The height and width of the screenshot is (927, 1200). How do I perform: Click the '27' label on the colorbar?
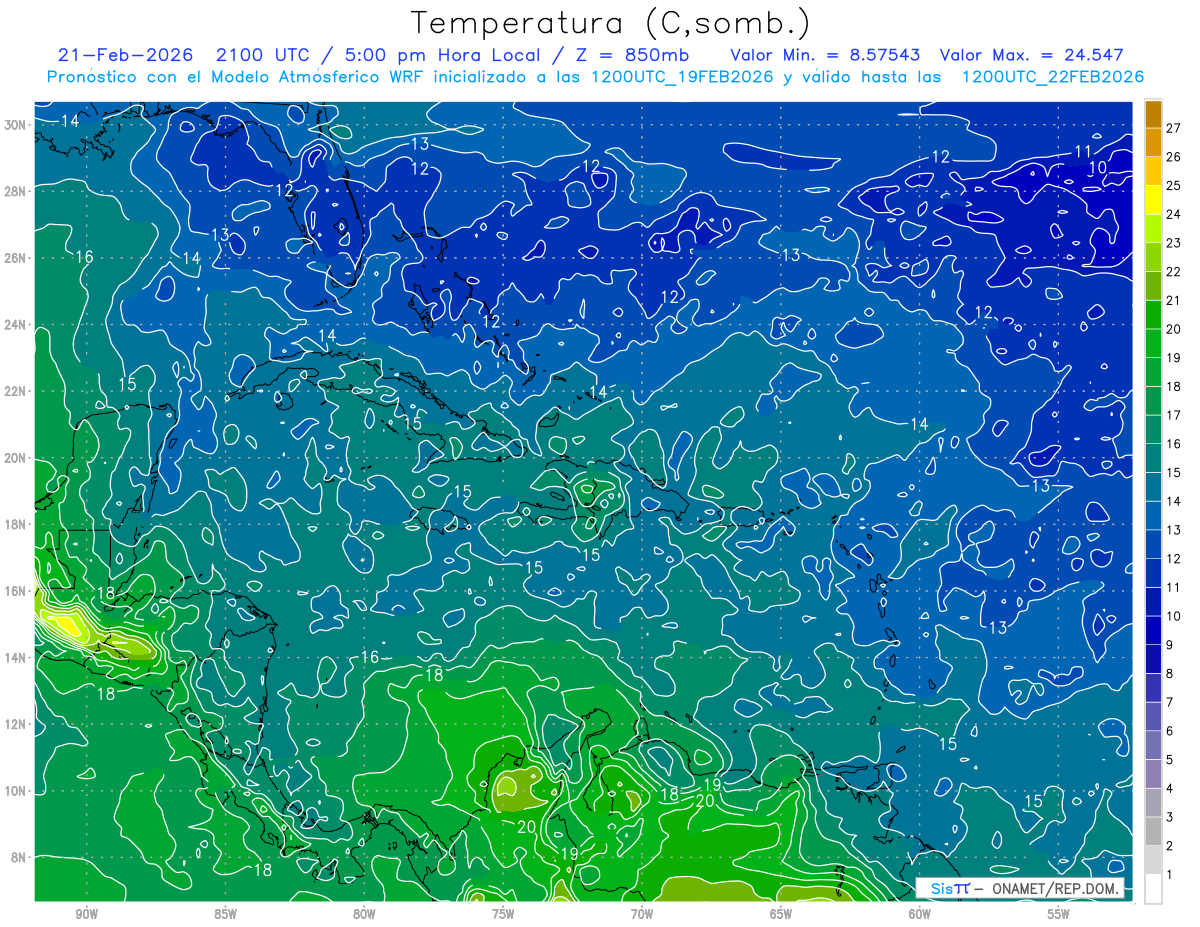(x=1174, y=128)
